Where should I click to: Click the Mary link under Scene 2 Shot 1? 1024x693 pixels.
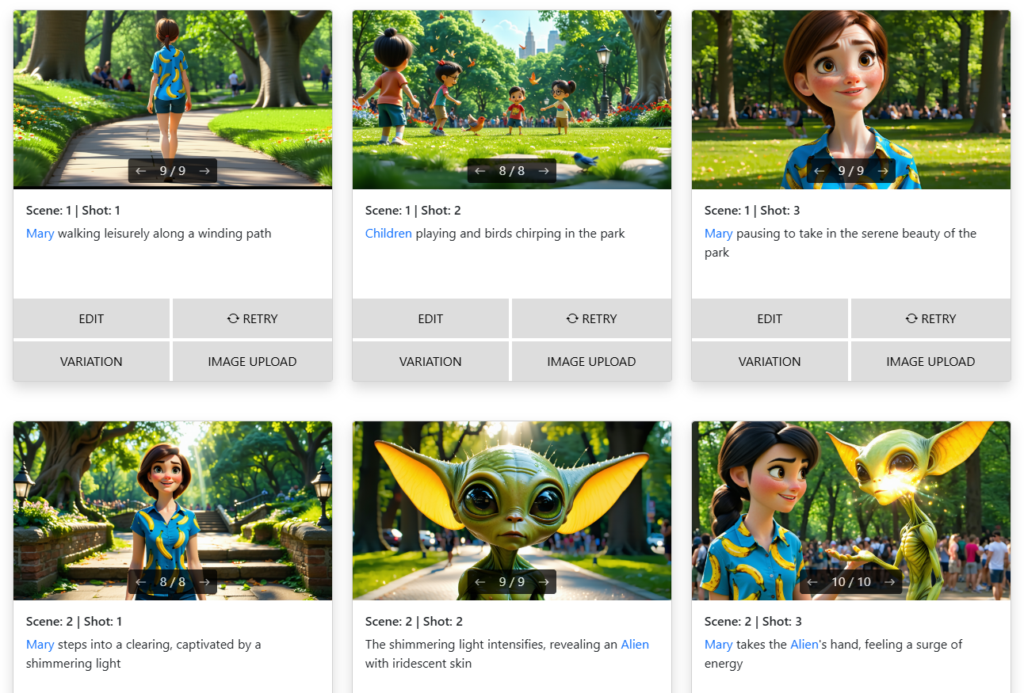click(39, 644)
